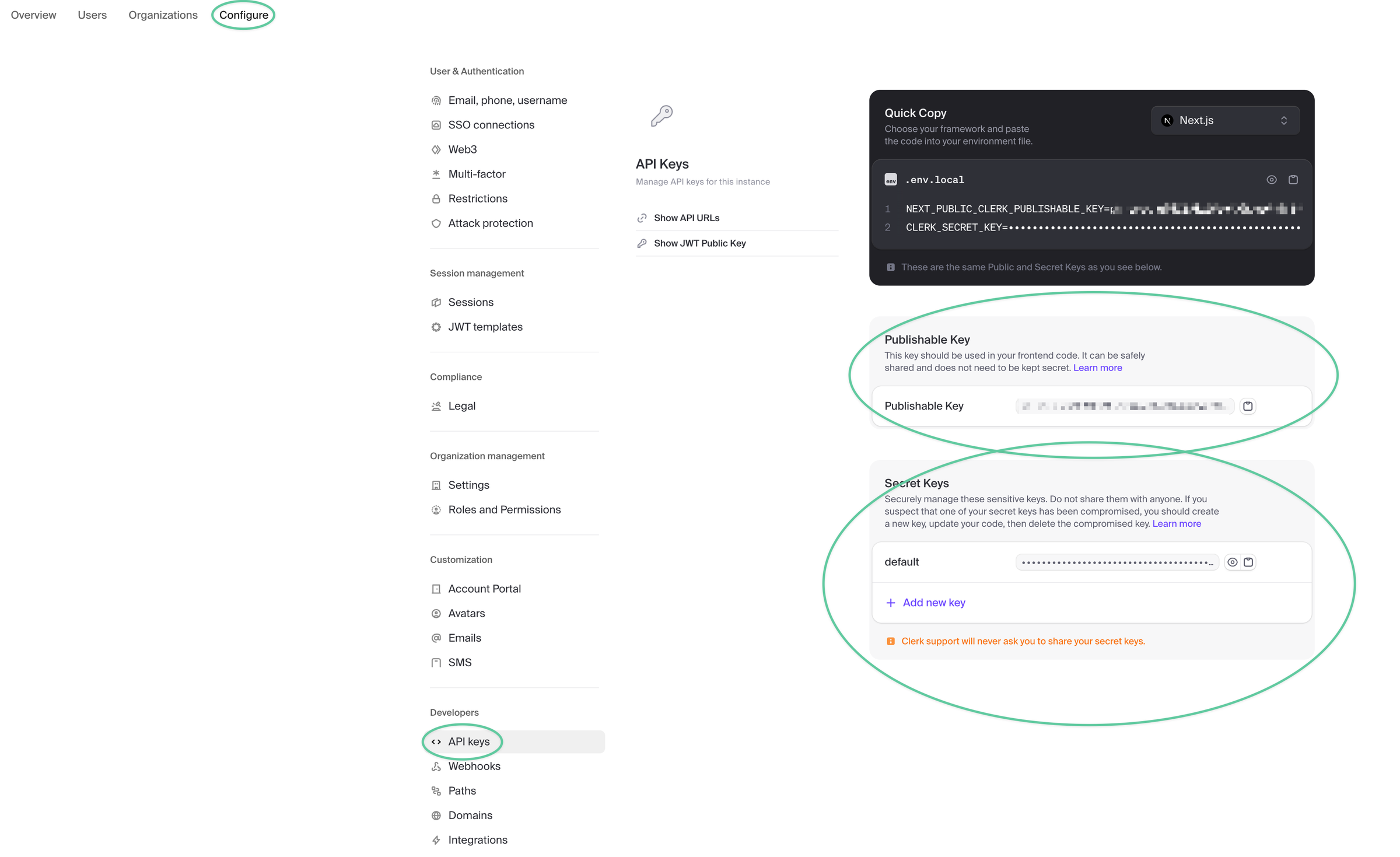Screen dimensions: 1400x857
Task: Click the key icon above API Keys heading
Action: [661, 116]
